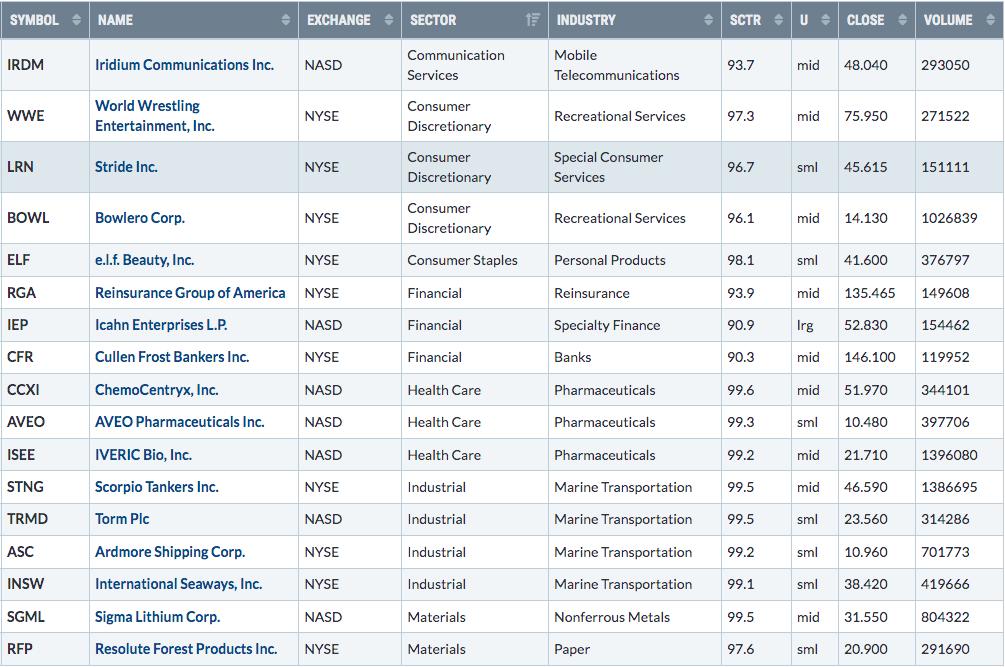This screenshot has height=667, width=1005.
Task: Select the Reinsurance Group of America link
Action: pos(190,293)
